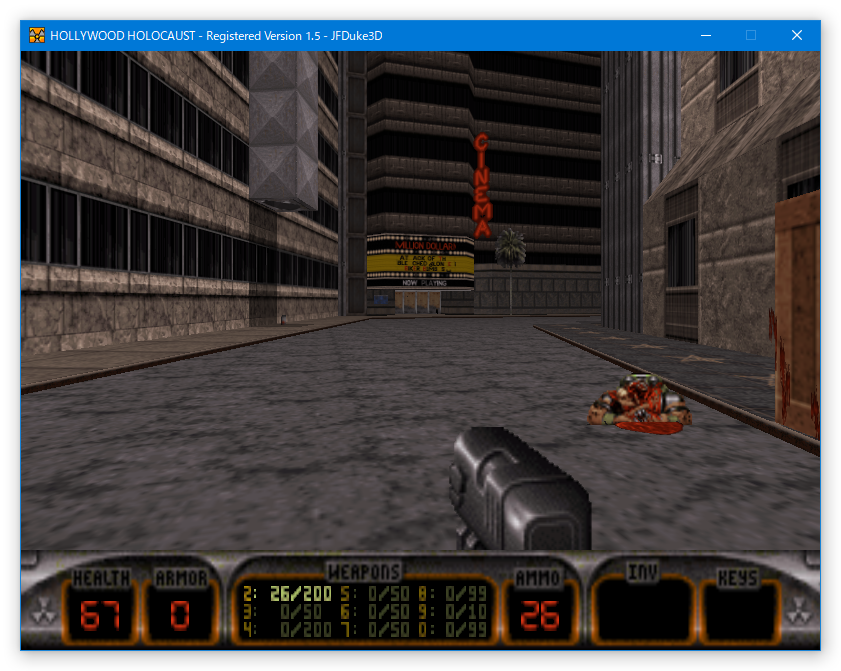
Task: Select weapon slot 6 showing 0/50
Action: click(374, 611)
